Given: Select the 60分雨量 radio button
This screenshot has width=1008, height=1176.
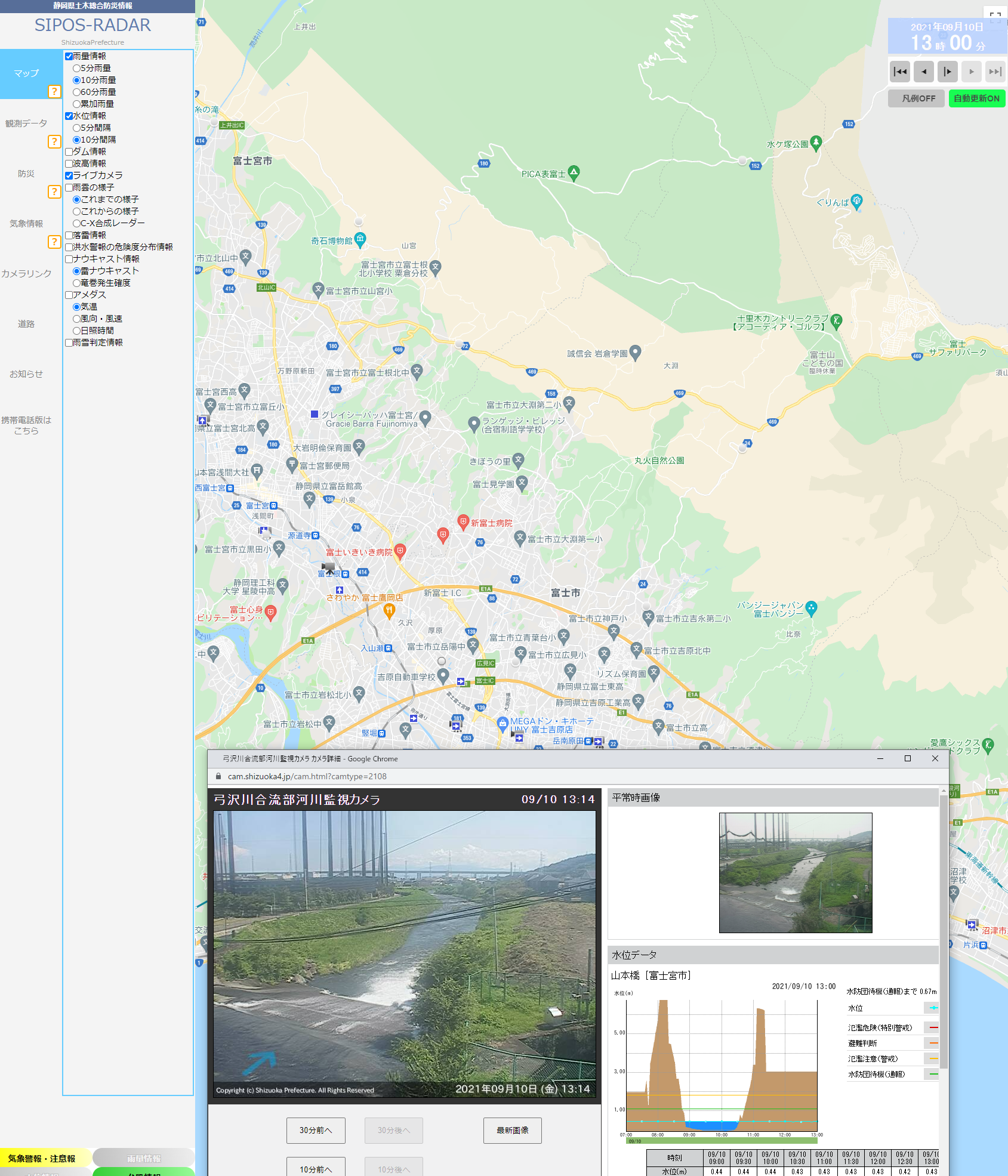Looking at the screenshot, I should [x=76, y=92].
